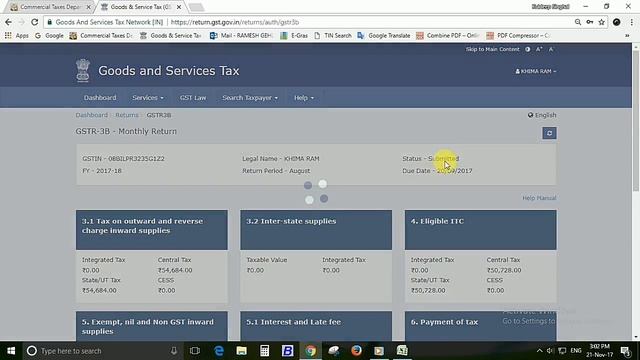The width and height of the screenshot is (640, 360).
Task: Click the national emblem logo
Action: point(83,71)
